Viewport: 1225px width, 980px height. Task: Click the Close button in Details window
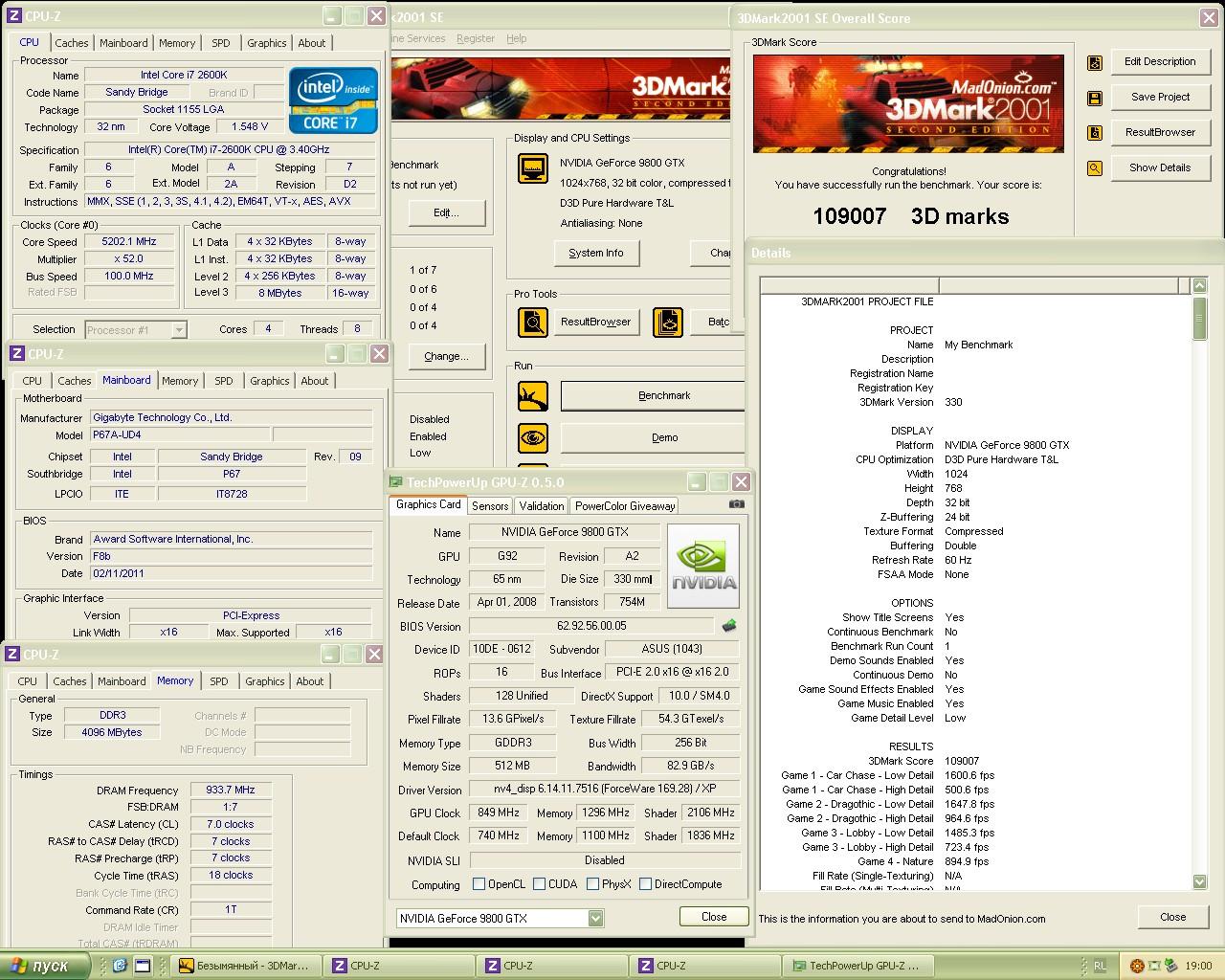coord(1172,917)
